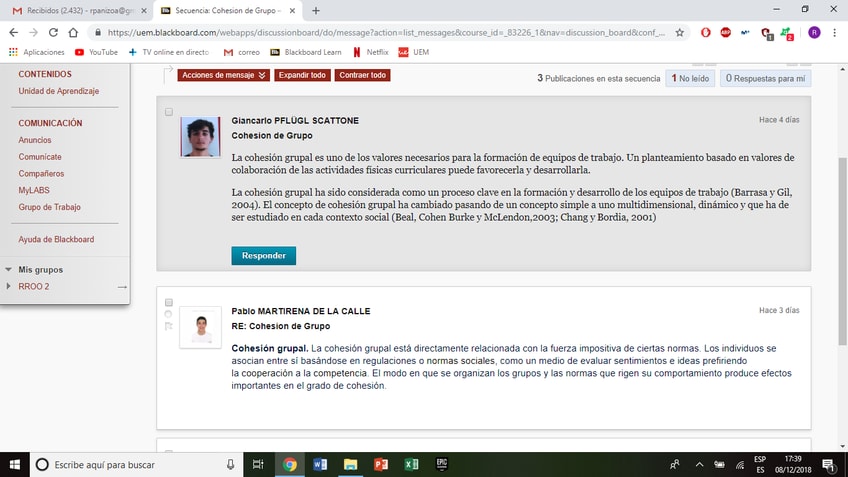The image size is (848, 477).
Task: Click the arrow icon next to RROO 2
Action: click(x=122, y=287)
